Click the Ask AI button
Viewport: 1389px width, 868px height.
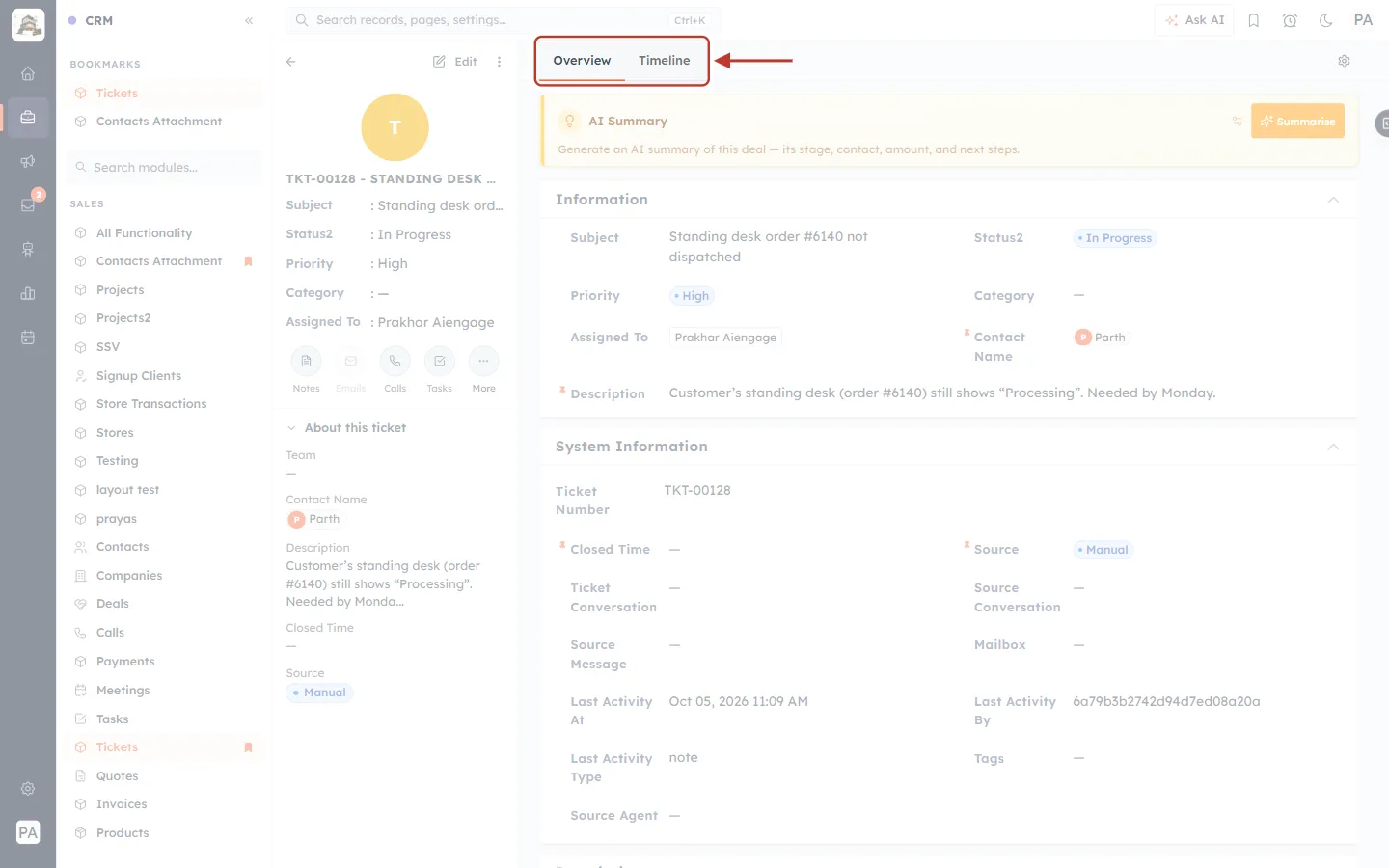1194,20
